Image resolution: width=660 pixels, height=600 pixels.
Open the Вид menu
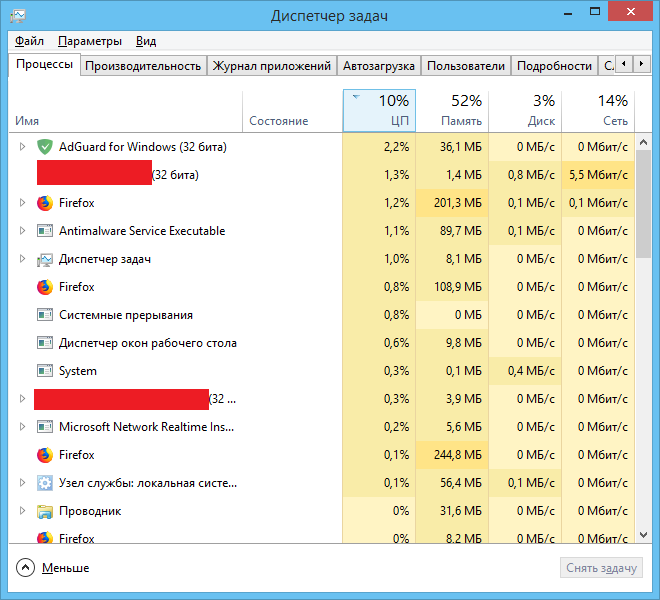[146, 41]
